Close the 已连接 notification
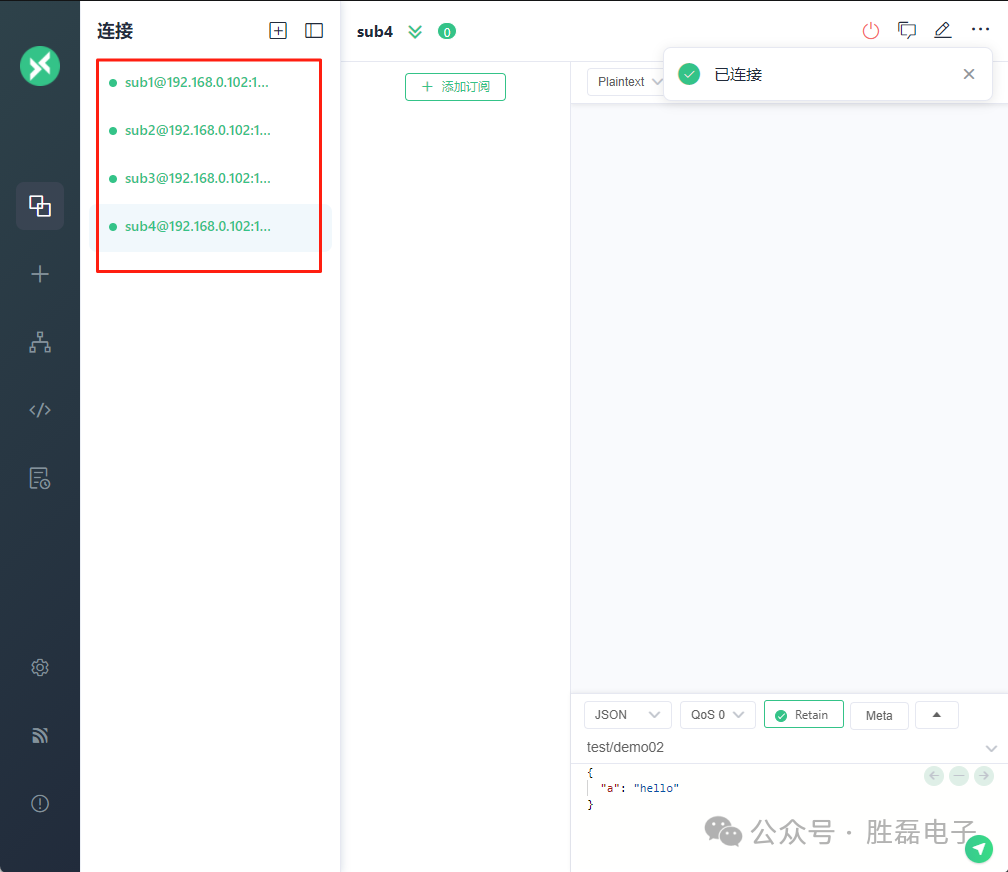This screenshot has height=872, width=1008. [x=969, y=74]
